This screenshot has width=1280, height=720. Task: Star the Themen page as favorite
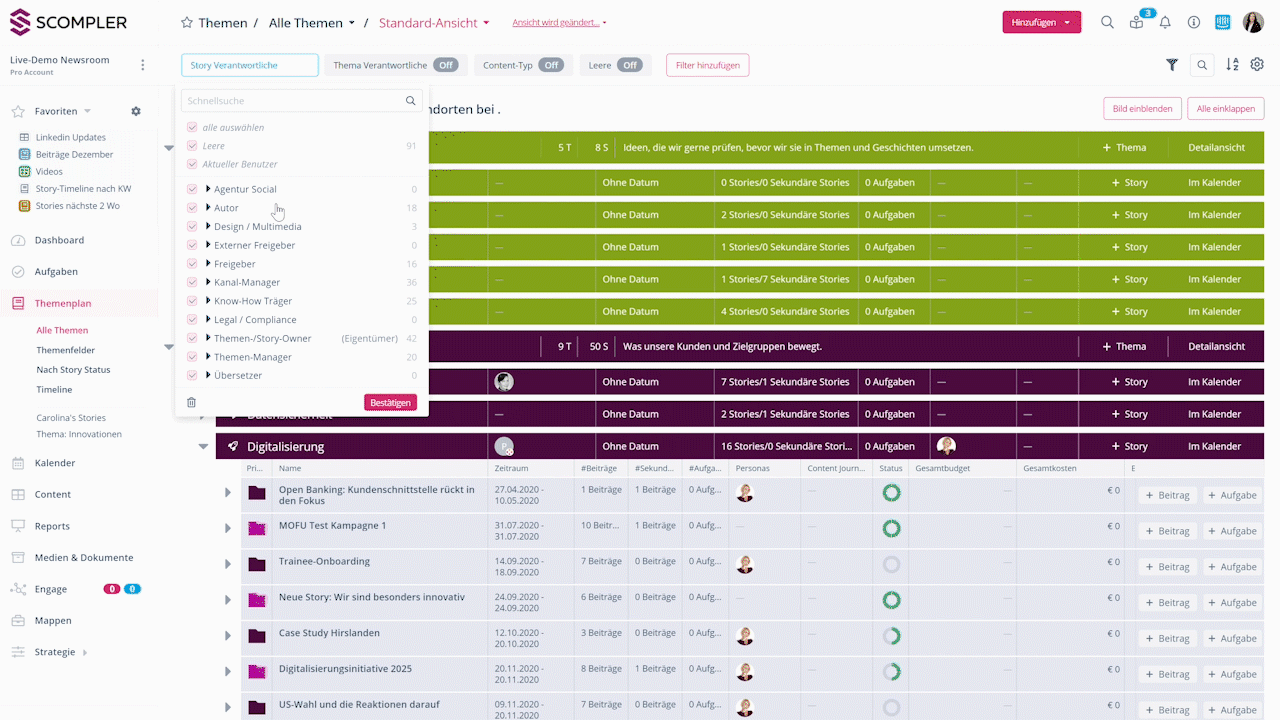click(186, 22)
